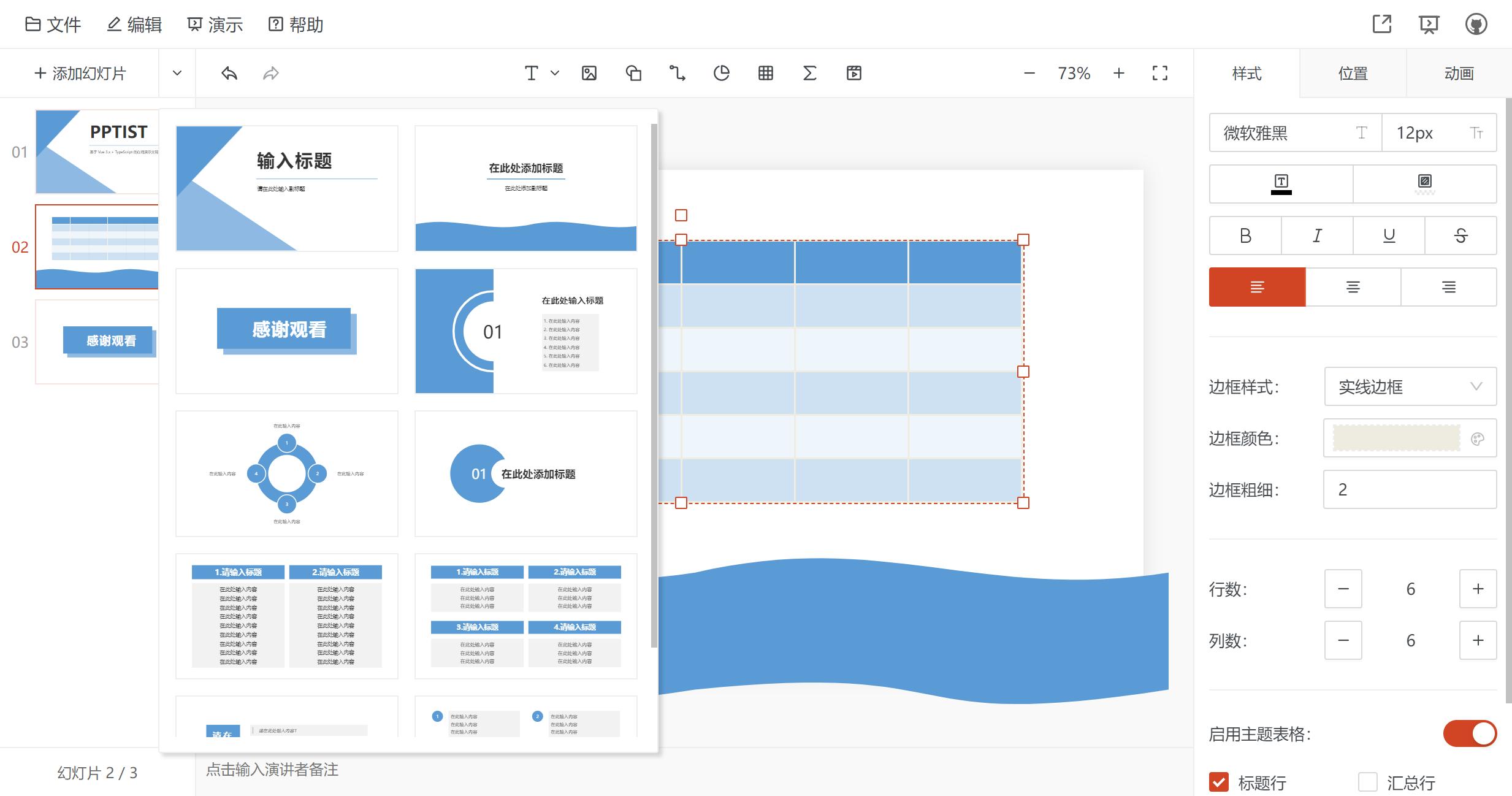Open the formula (sigma) tool
Image resolution: width=1512 pixels, height=796 pixels.
tap(809, 74)
